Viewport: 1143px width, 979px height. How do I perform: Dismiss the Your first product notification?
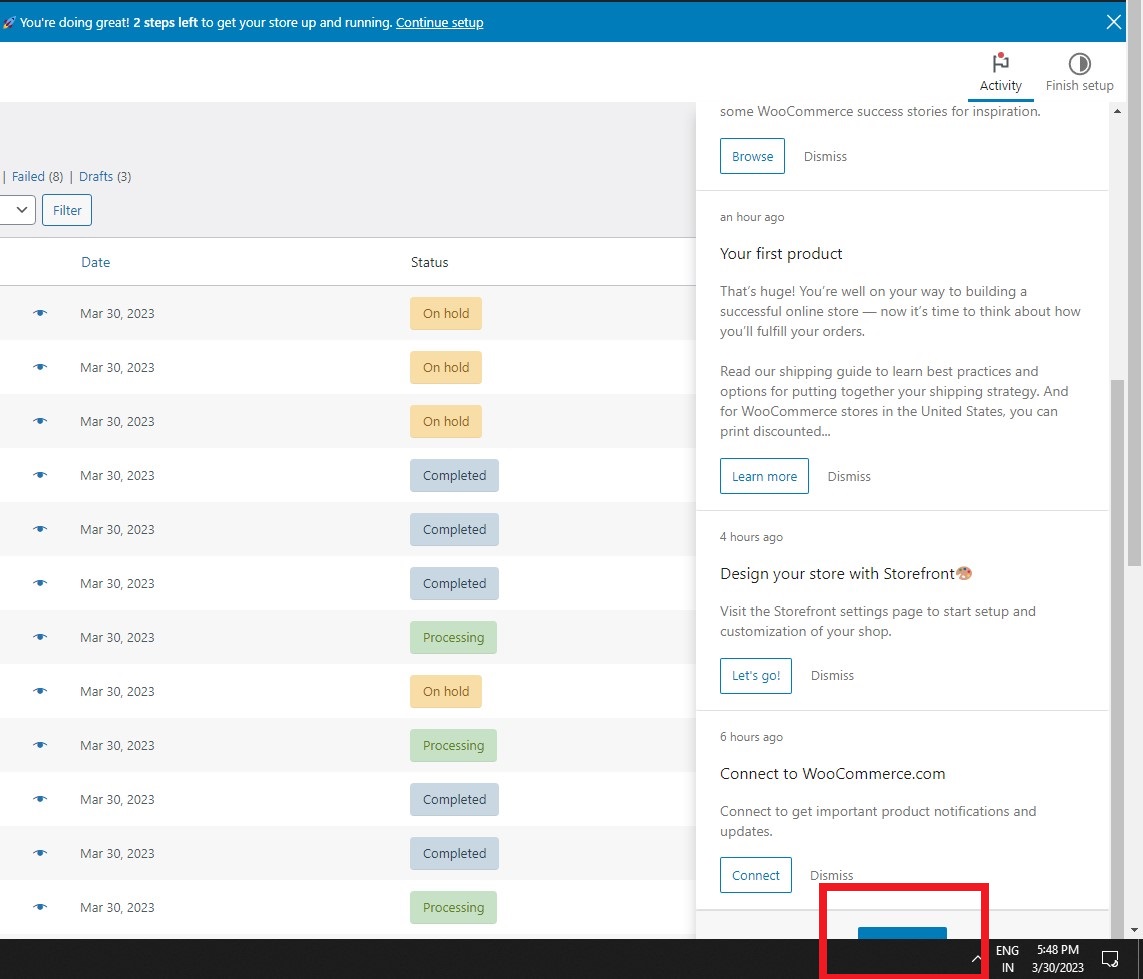click(849, 476)
